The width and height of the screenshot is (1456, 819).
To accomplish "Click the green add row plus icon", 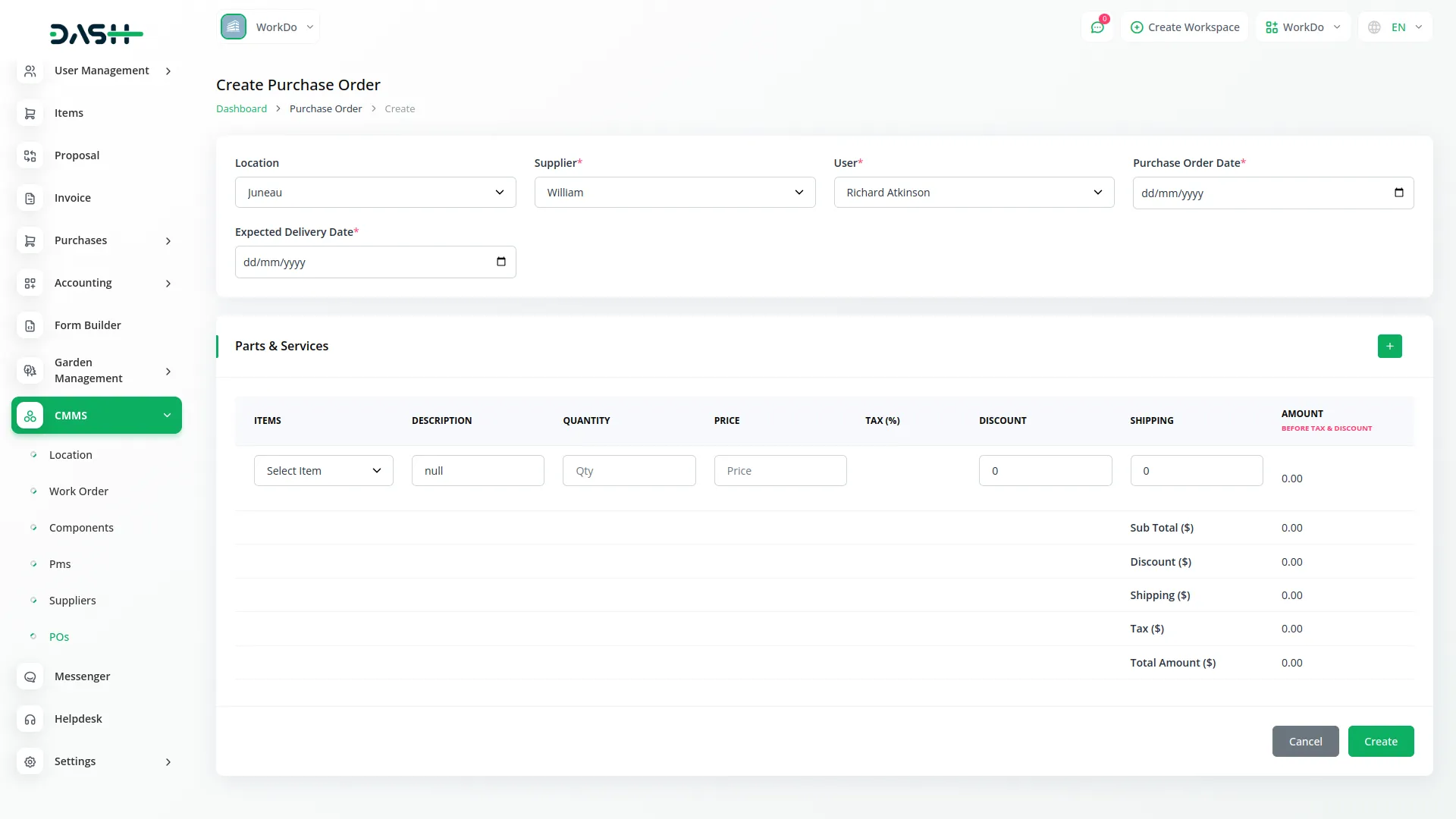I will [x=1389, y=346].
